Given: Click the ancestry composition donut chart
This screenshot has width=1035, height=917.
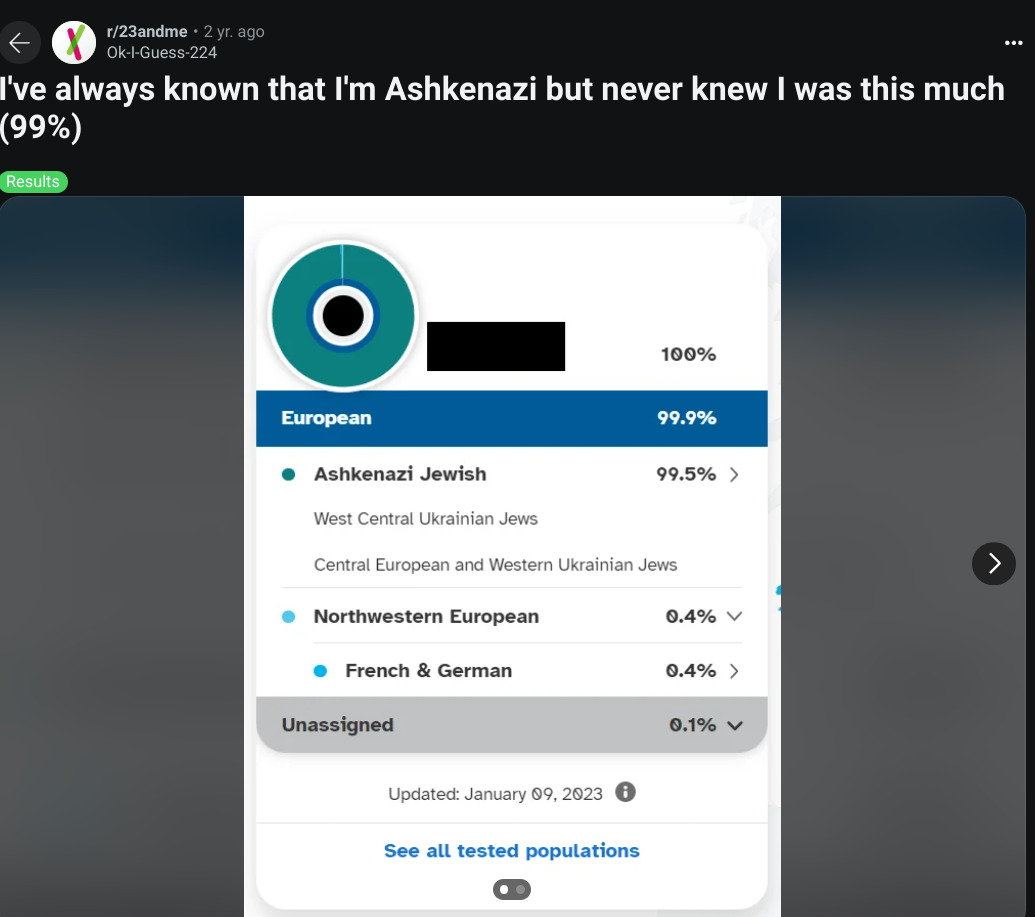Looking at the screenshot, I should (x=343, y=316).
